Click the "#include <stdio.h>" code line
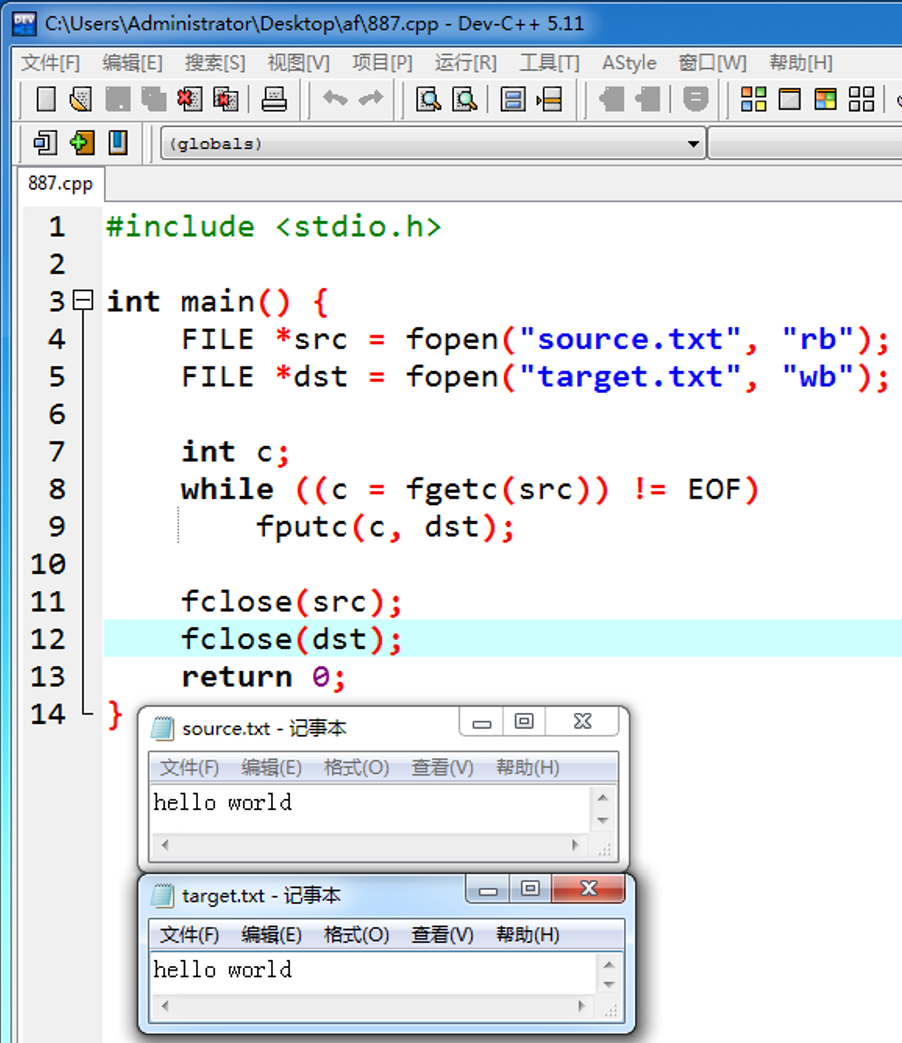This screenshot has width=902, height=1043. pyautogui.click(x=273, y=227)
